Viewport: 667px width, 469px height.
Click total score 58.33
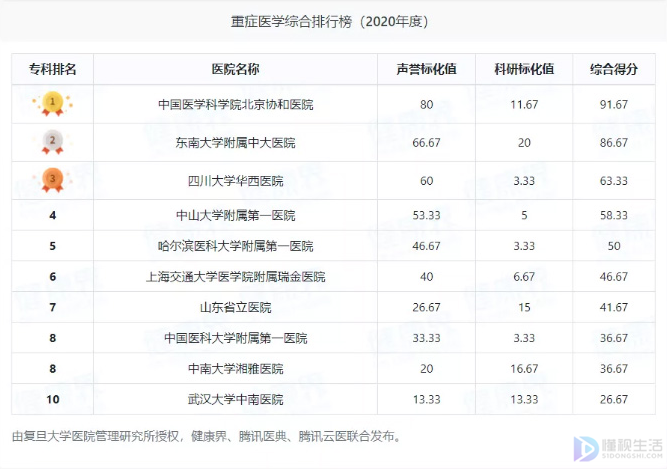coord(614,216)
